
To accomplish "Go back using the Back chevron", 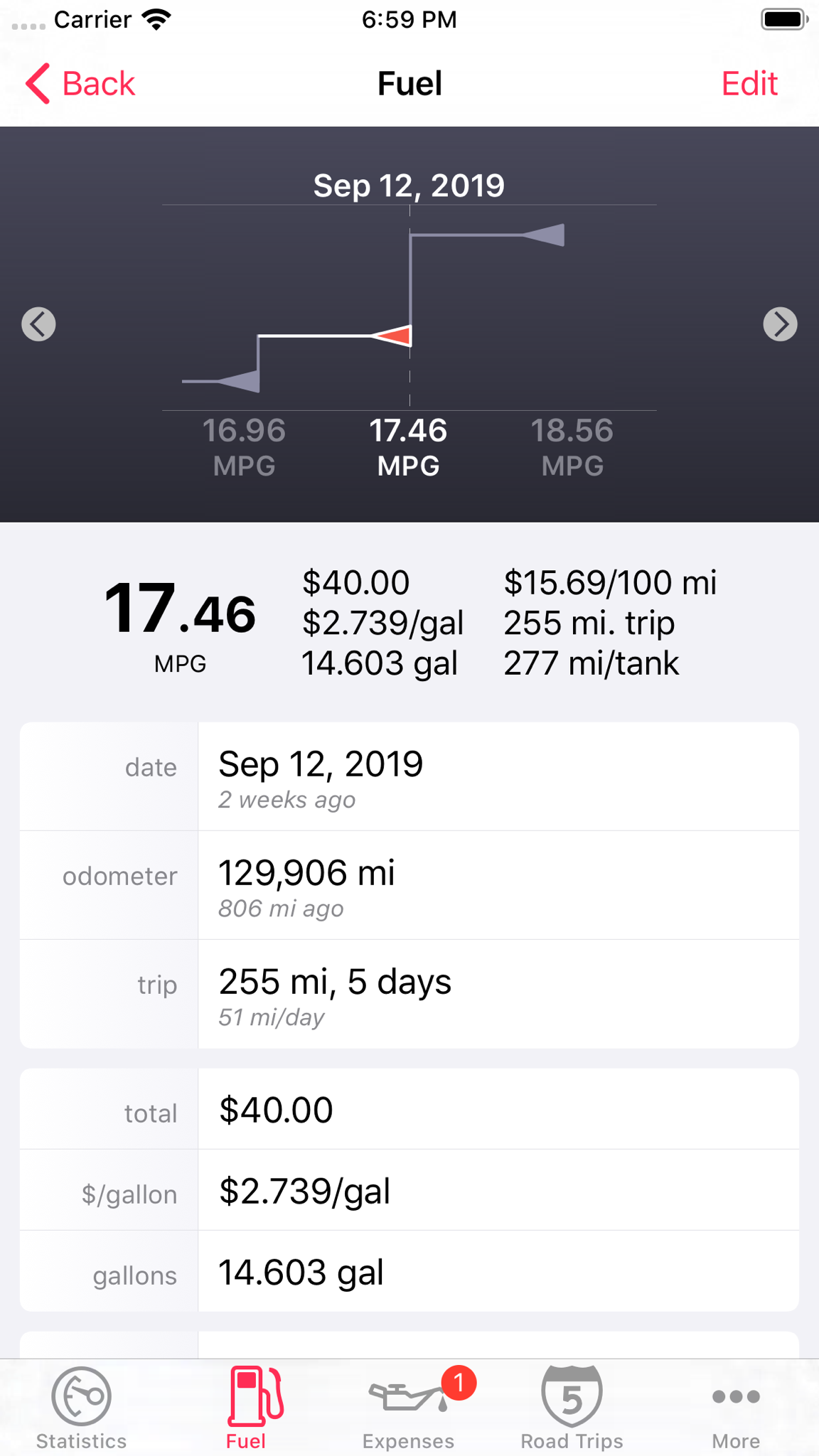I will (80, 84).
